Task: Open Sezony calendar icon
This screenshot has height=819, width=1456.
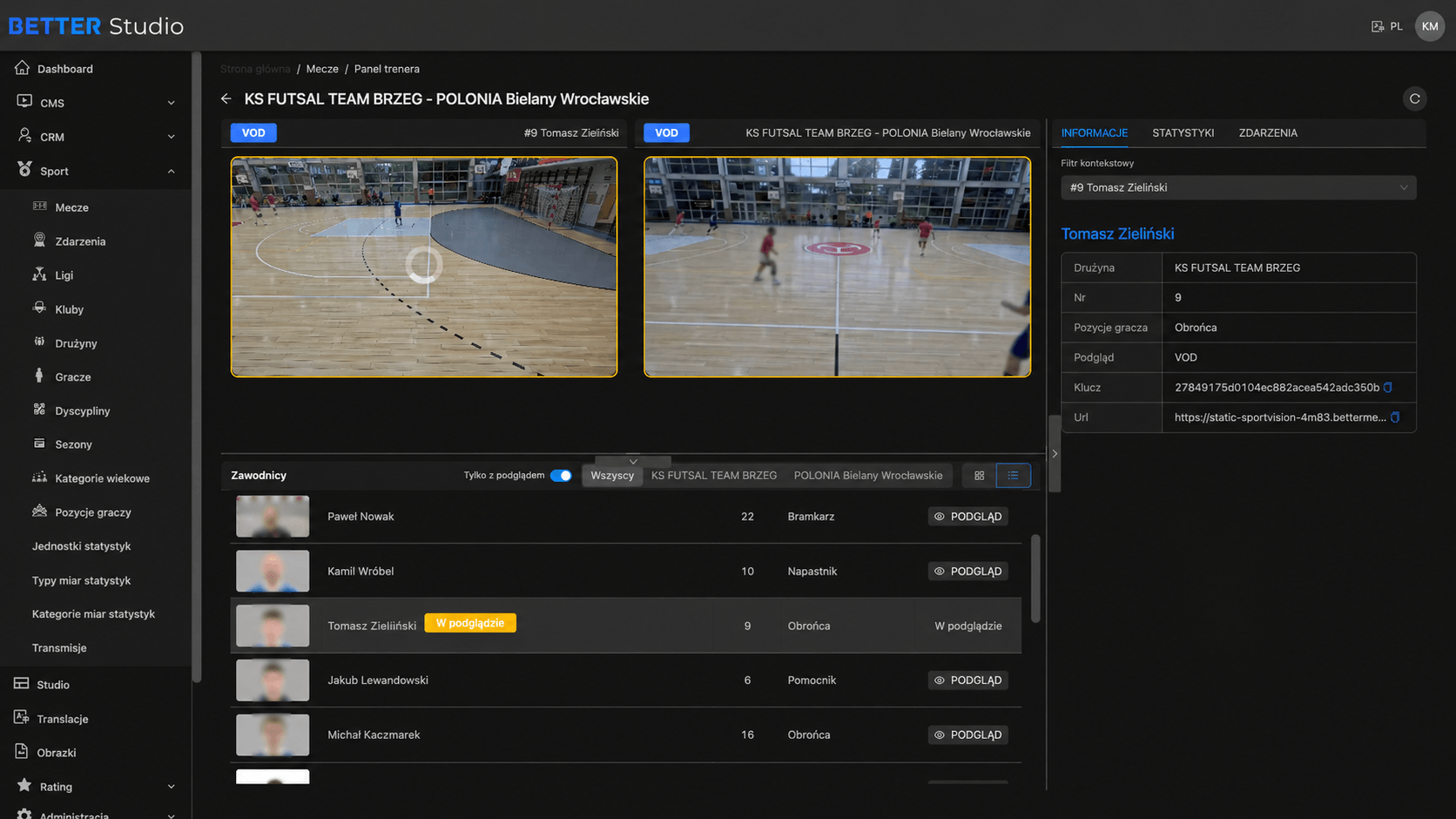Action: [39, 443]
